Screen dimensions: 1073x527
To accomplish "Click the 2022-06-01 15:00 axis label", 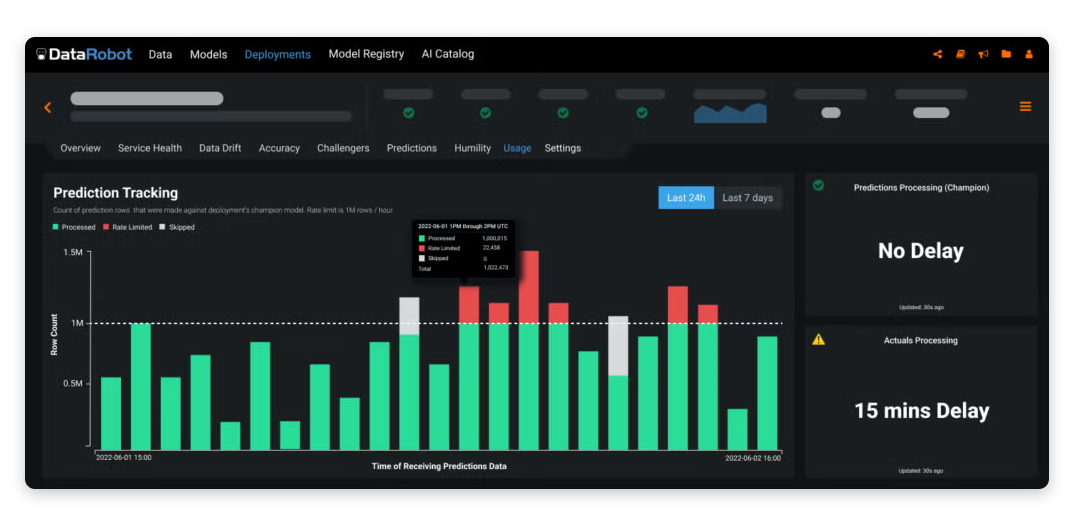I will click(x=124, y=457).
